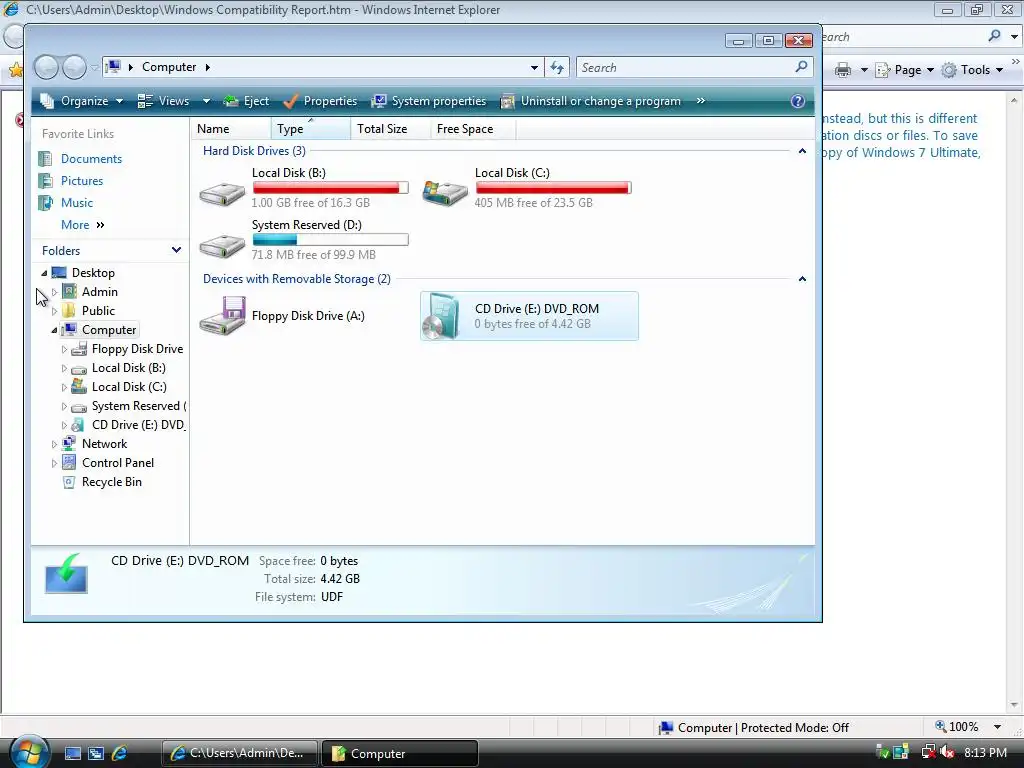The height and width of the screenshot is (768, 1024).
Task: Open the zoom level 100% dropdown
Action: (997, 727)
